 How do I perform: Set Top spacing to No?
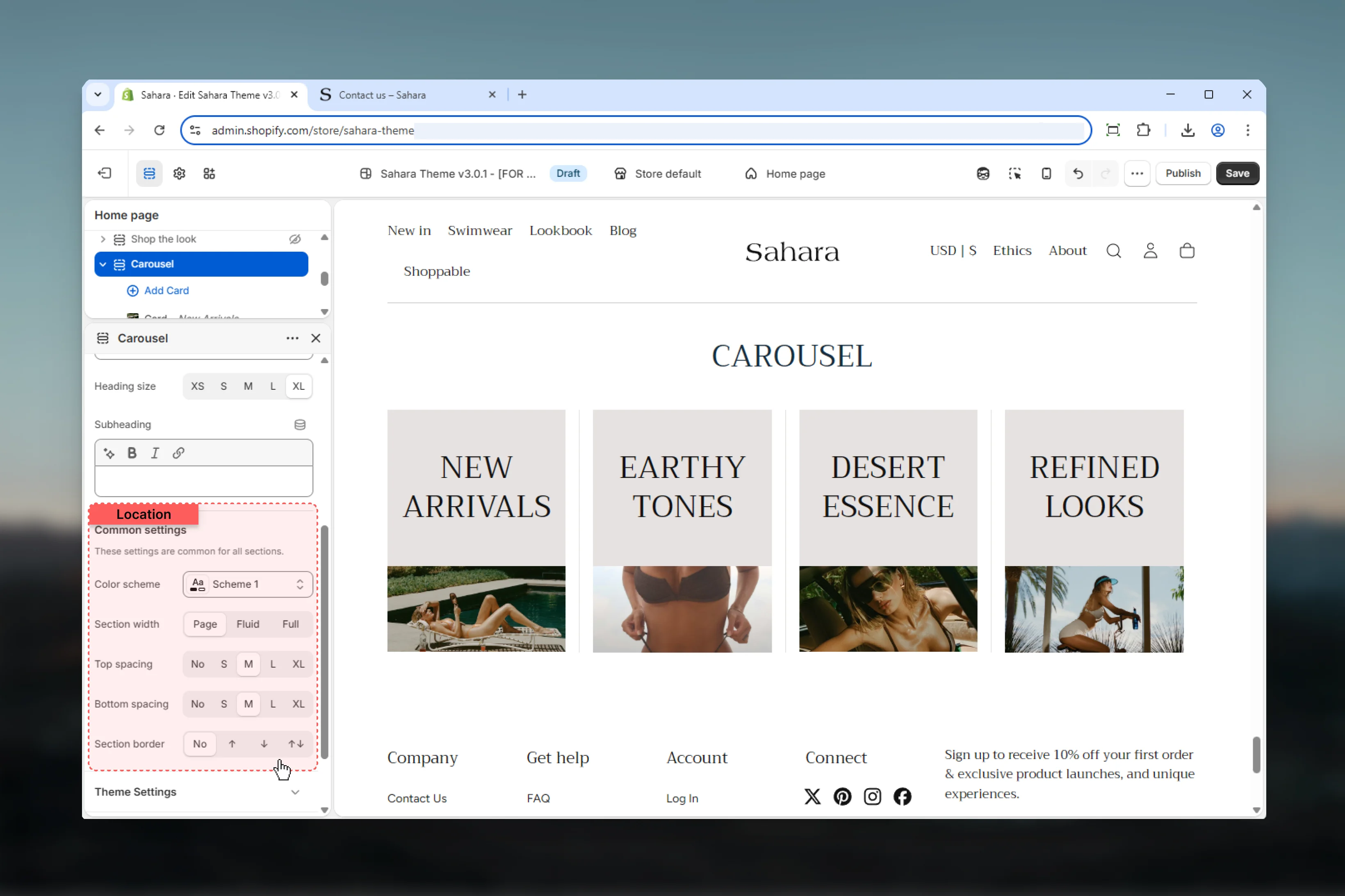(197, 664)
